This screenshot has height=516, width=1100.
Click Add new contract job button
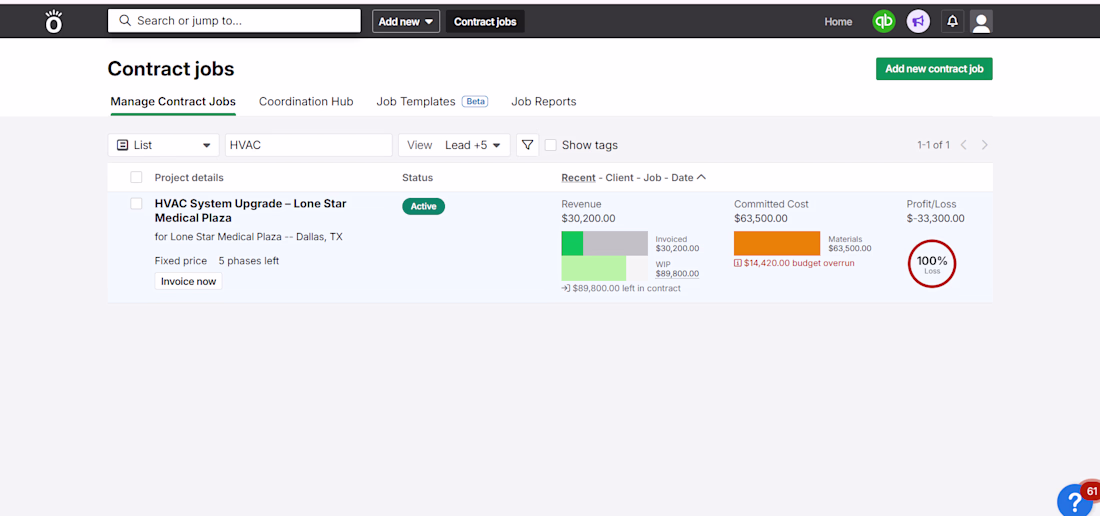click(x=934, y=69)
